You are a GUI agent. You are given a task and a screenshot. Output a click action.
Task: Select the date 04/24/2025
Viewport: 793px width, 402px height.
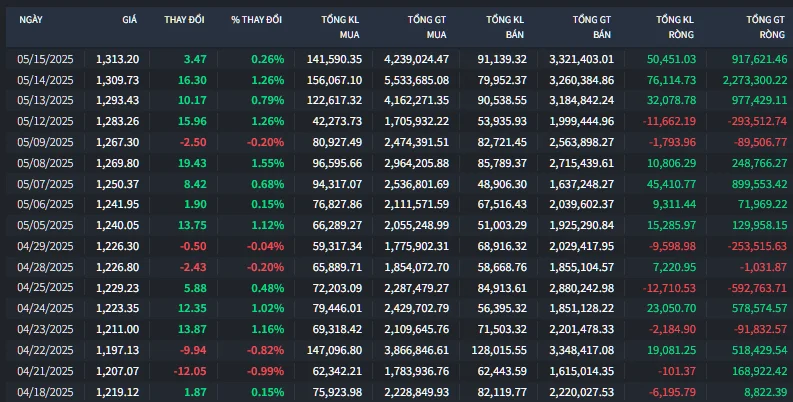point(45,308)
